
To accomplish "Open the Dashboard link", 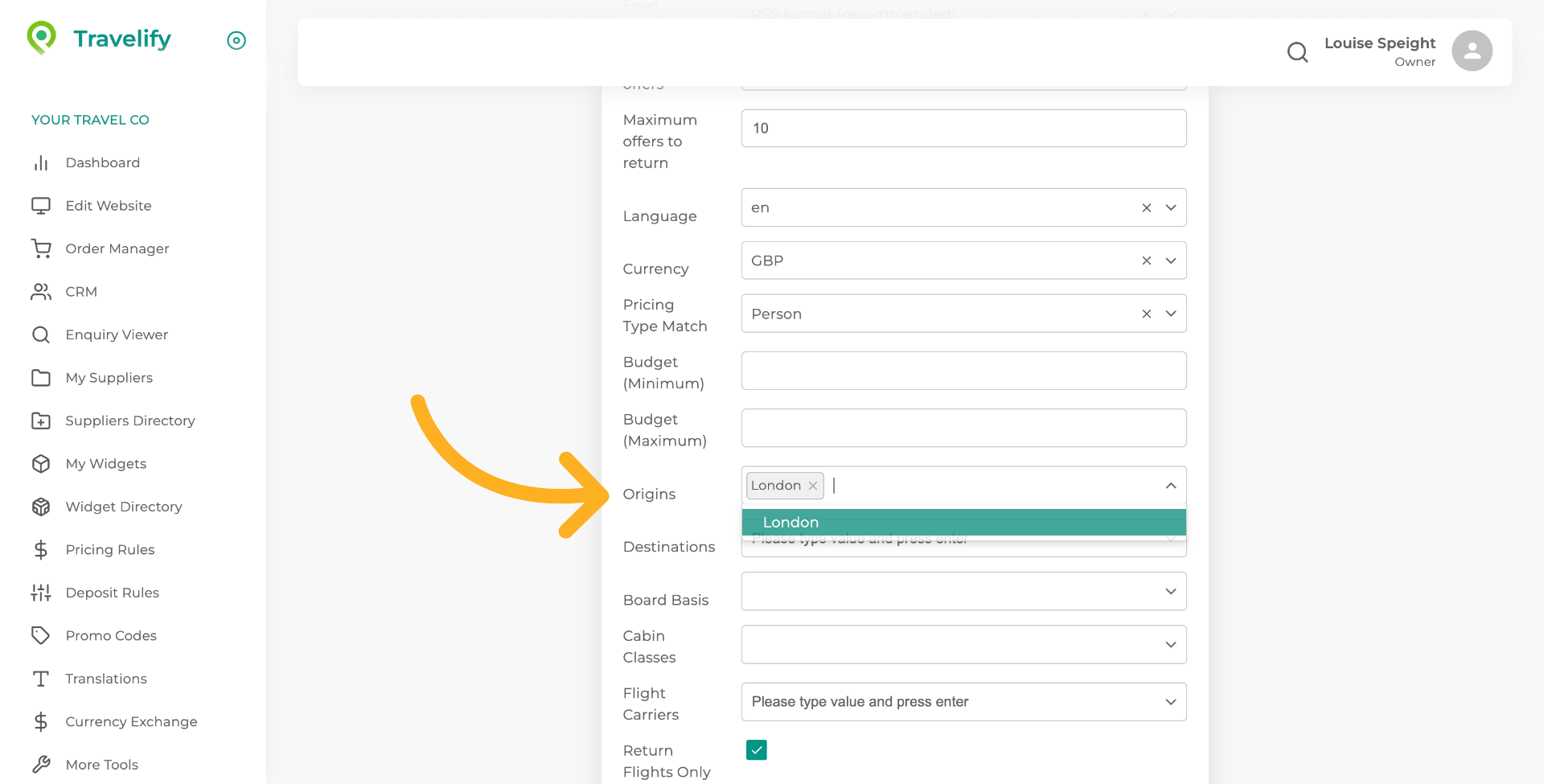I will pos(102,162).
